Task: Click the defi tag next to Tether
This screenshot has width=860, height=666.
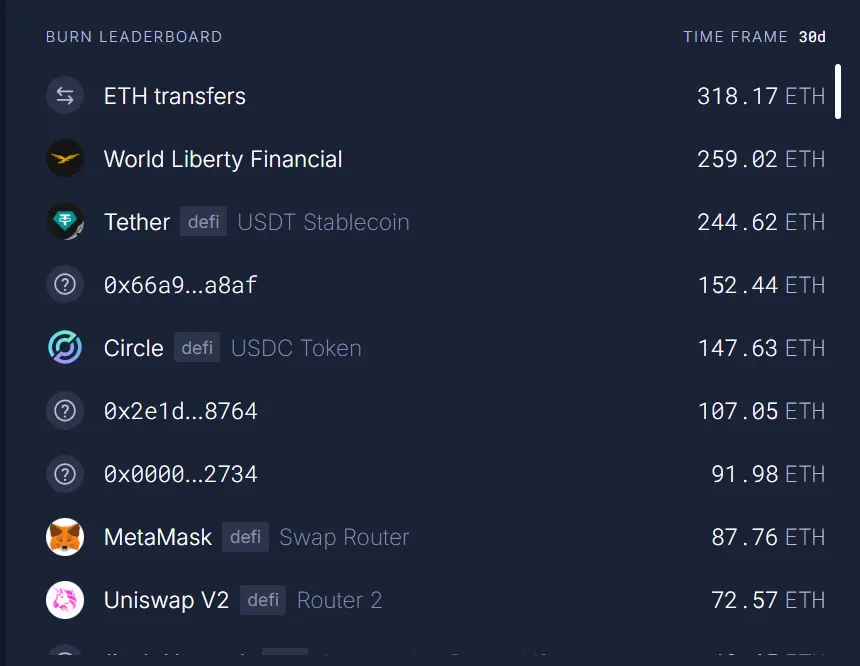Action: pyautogui.click(x=203, y=222)
